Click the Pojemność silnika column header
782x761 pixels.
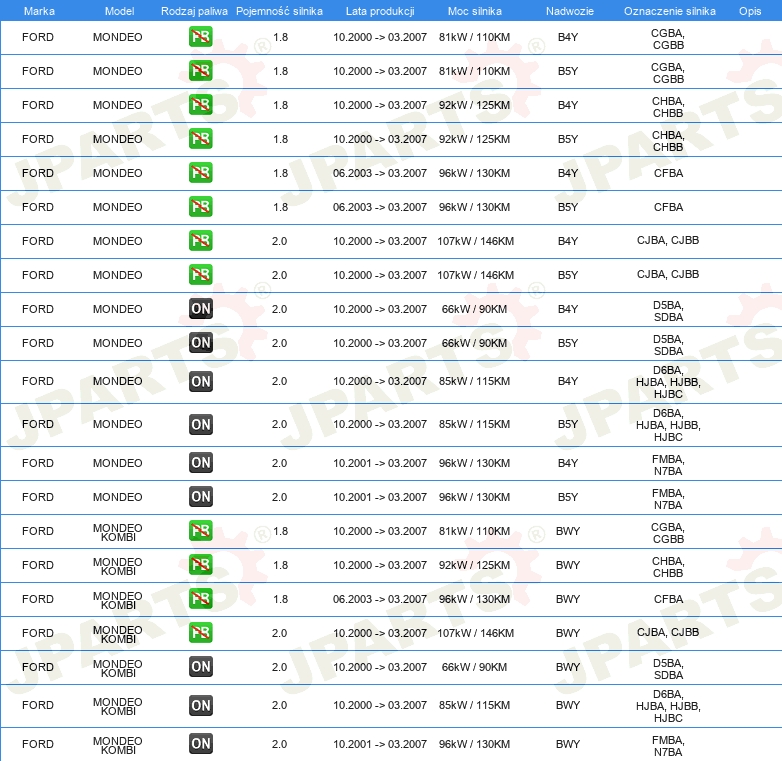click(279, 11)
